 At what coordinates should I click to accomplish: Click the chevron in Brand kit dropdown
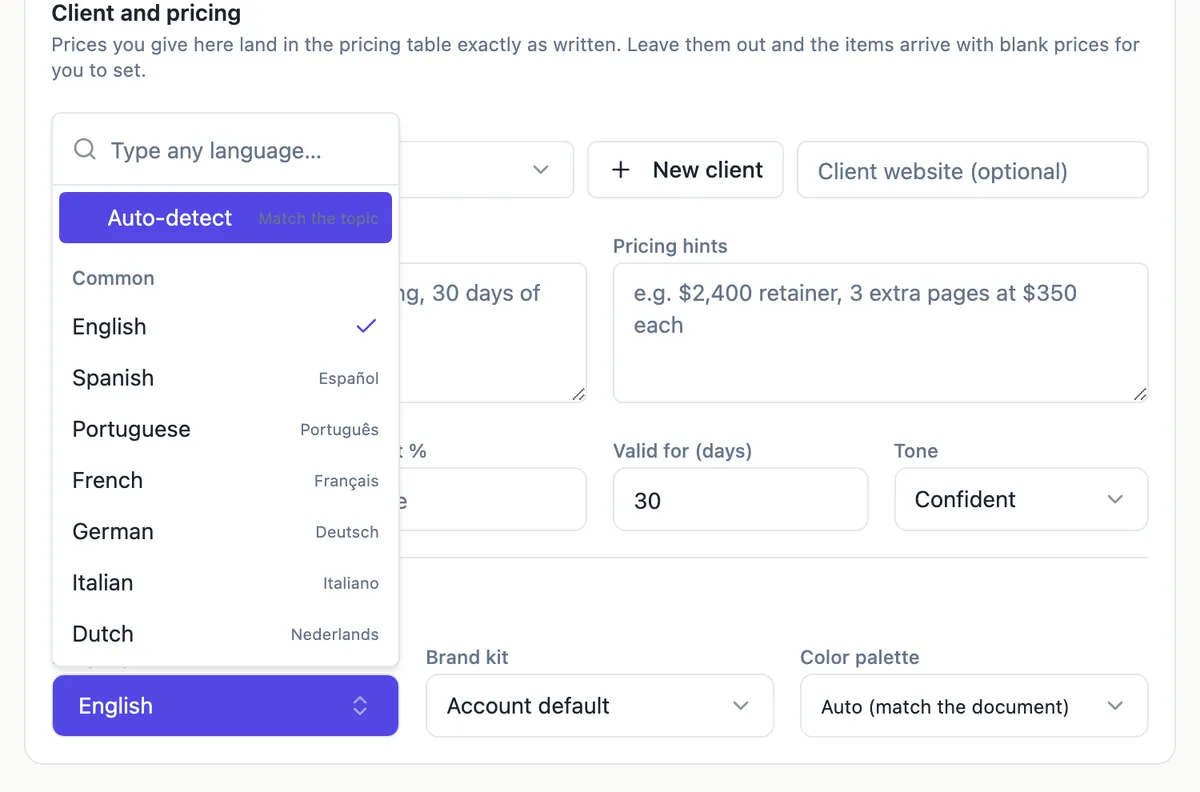tap(740, 706)
